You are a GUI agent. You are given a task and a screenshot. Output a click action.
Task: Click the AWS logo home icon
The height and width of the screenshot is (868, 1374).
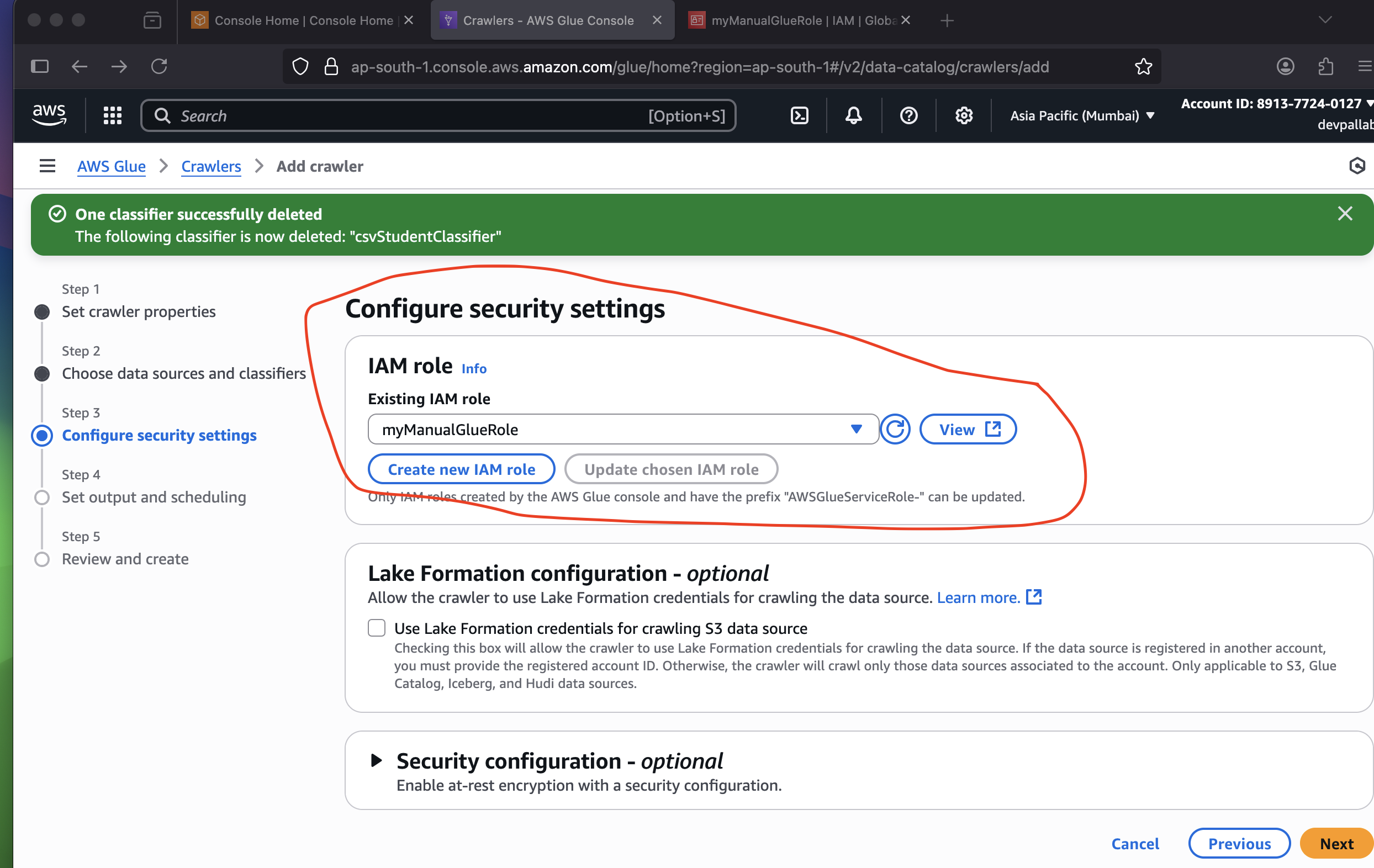coord(49,115)
